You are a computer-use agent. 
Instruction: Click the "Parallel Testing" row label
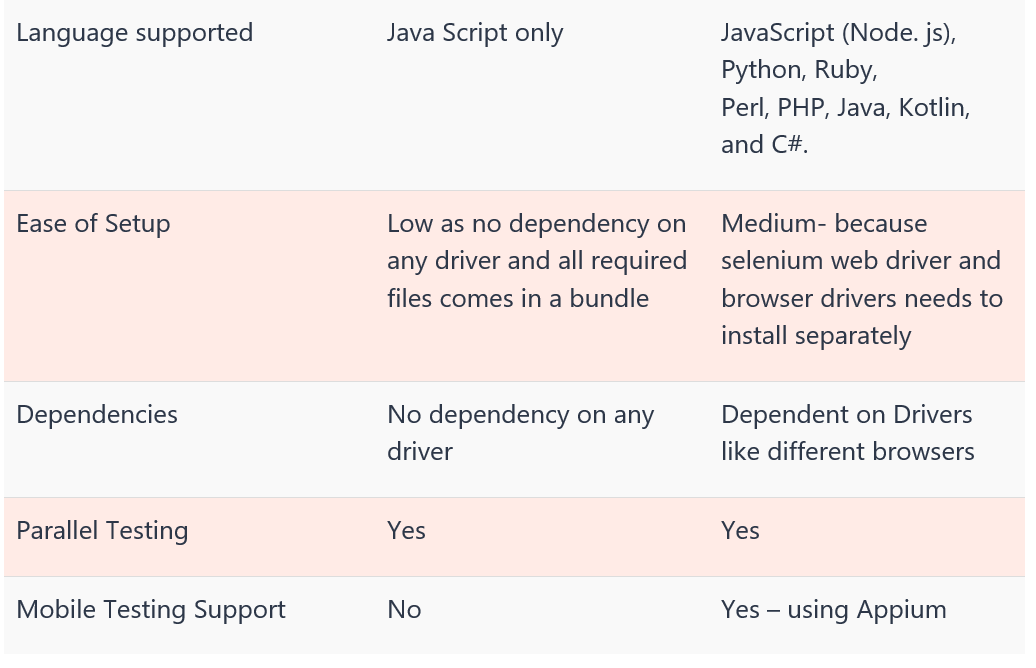[x=102, y=532]
